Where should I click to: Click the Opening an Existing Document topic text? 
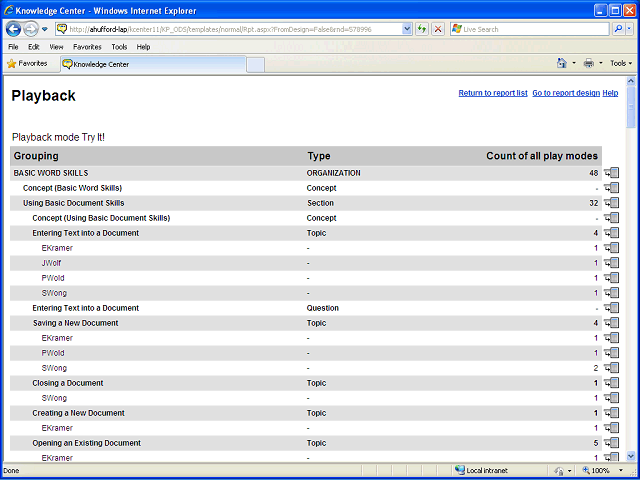[87, 443]
